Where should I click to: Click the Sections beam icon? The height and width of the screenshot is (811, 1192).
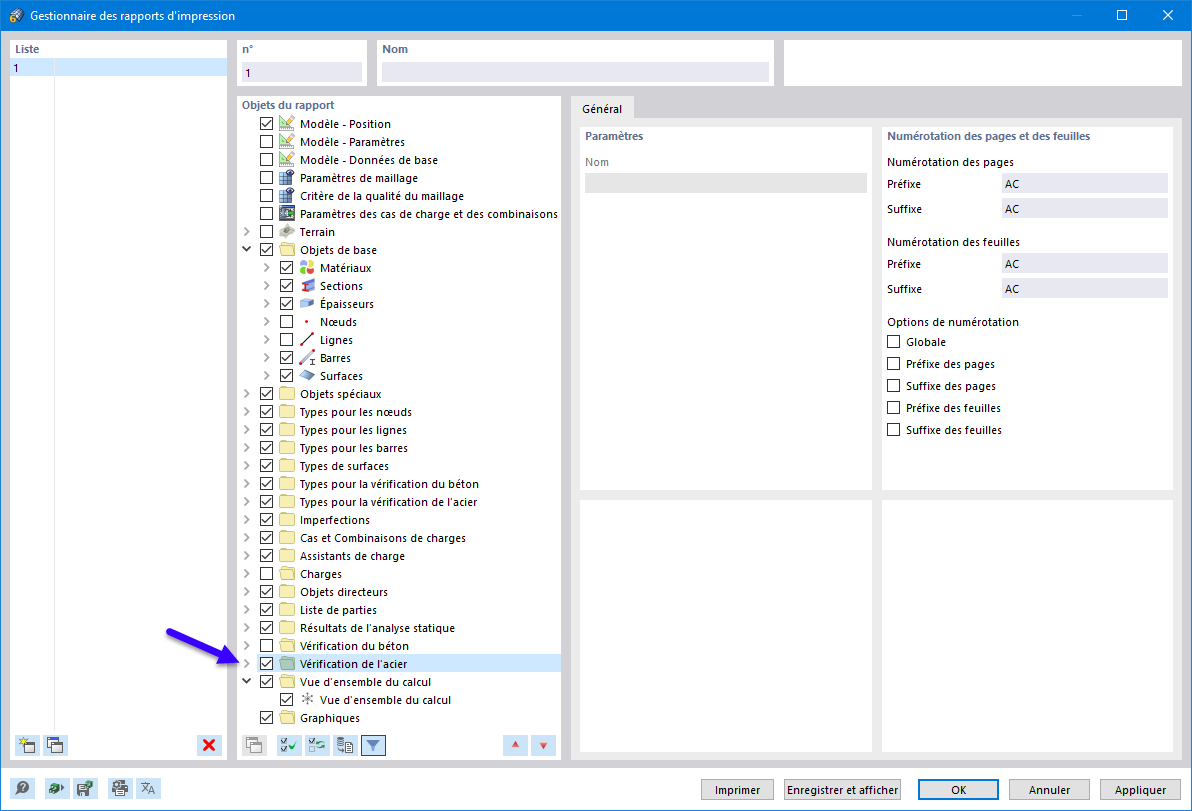(307, 286)
